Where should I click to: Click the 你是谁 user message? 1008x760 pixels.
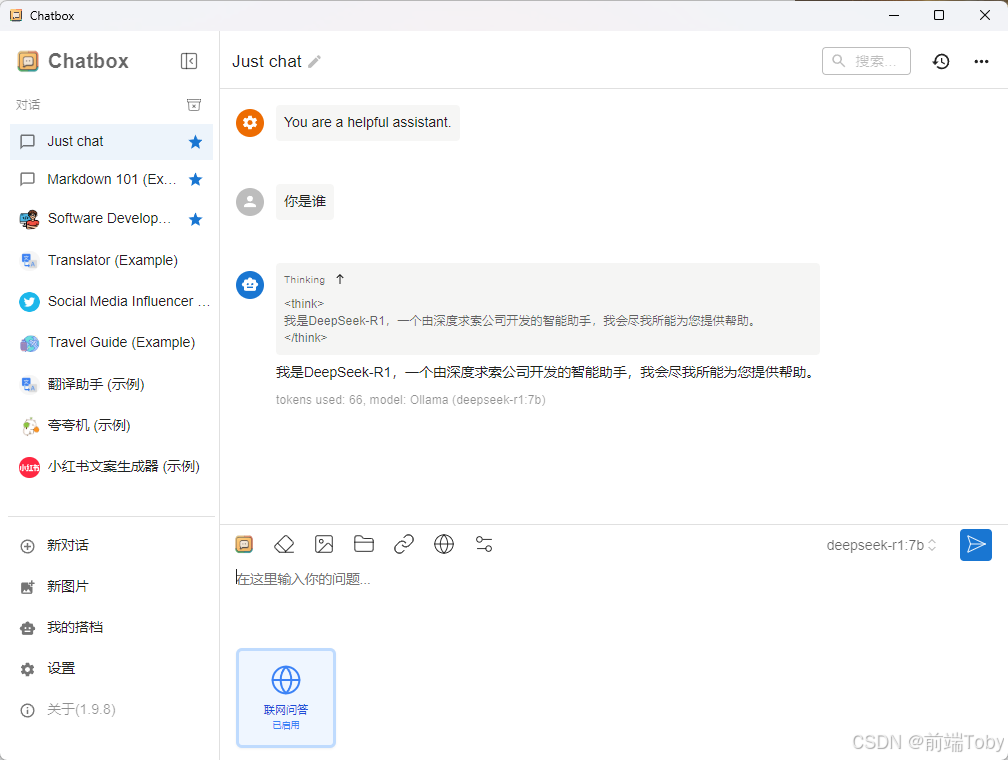pyautogui.click(x=305, y=202)
